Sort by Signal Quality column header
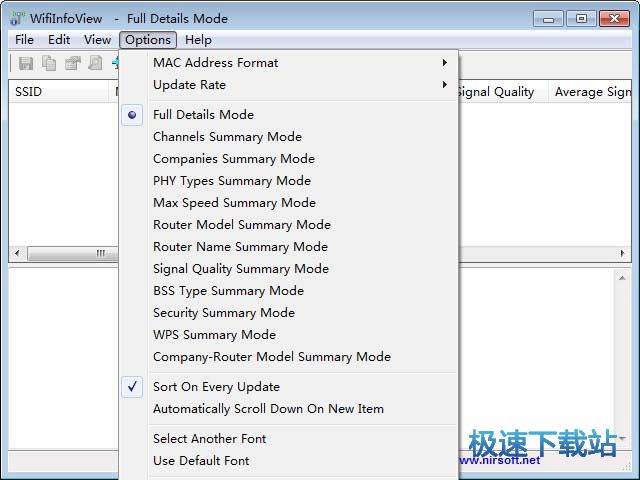 tap(503, 91)
